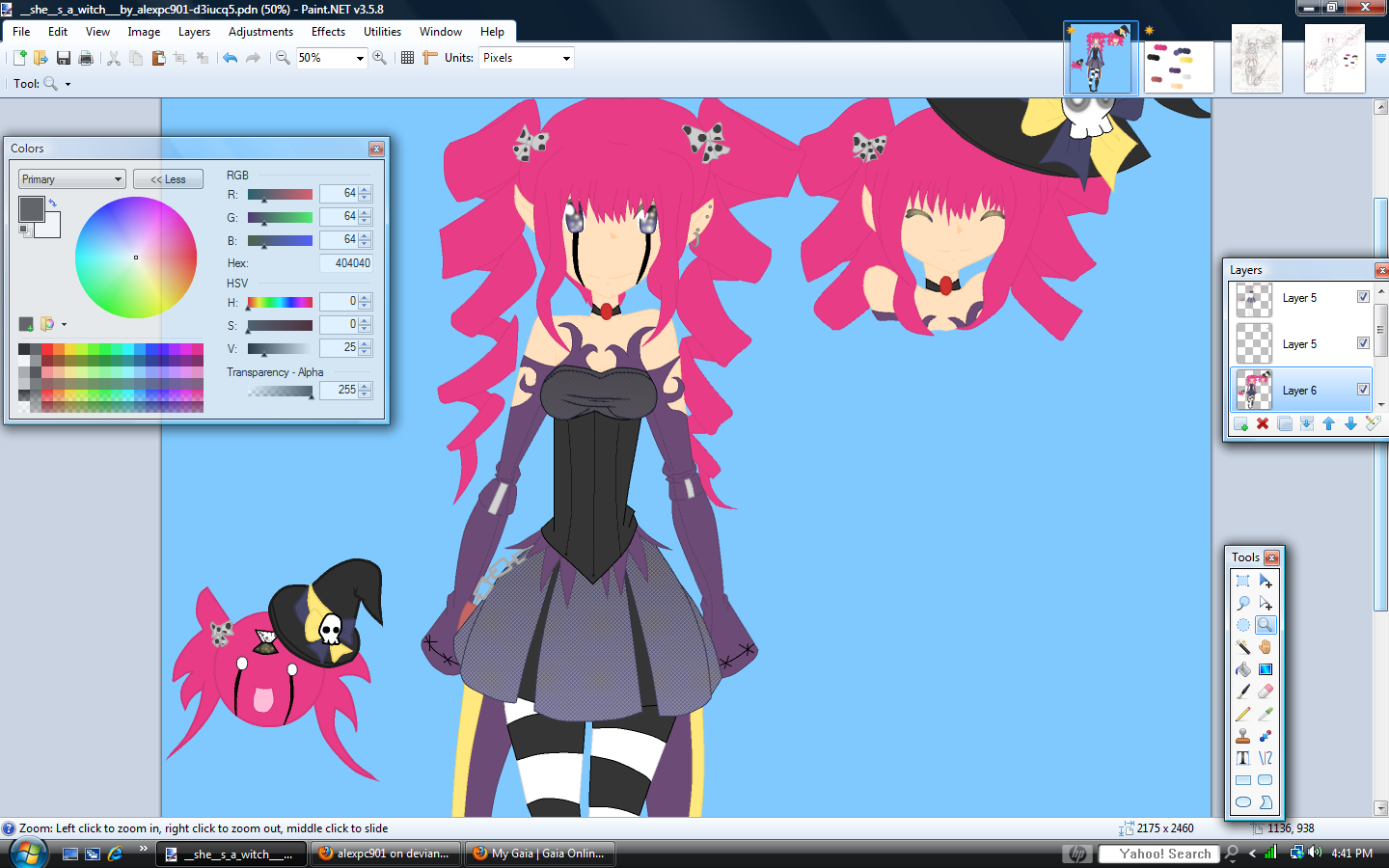Merge layer down in Layers panel

click(x=1307, y=423)
